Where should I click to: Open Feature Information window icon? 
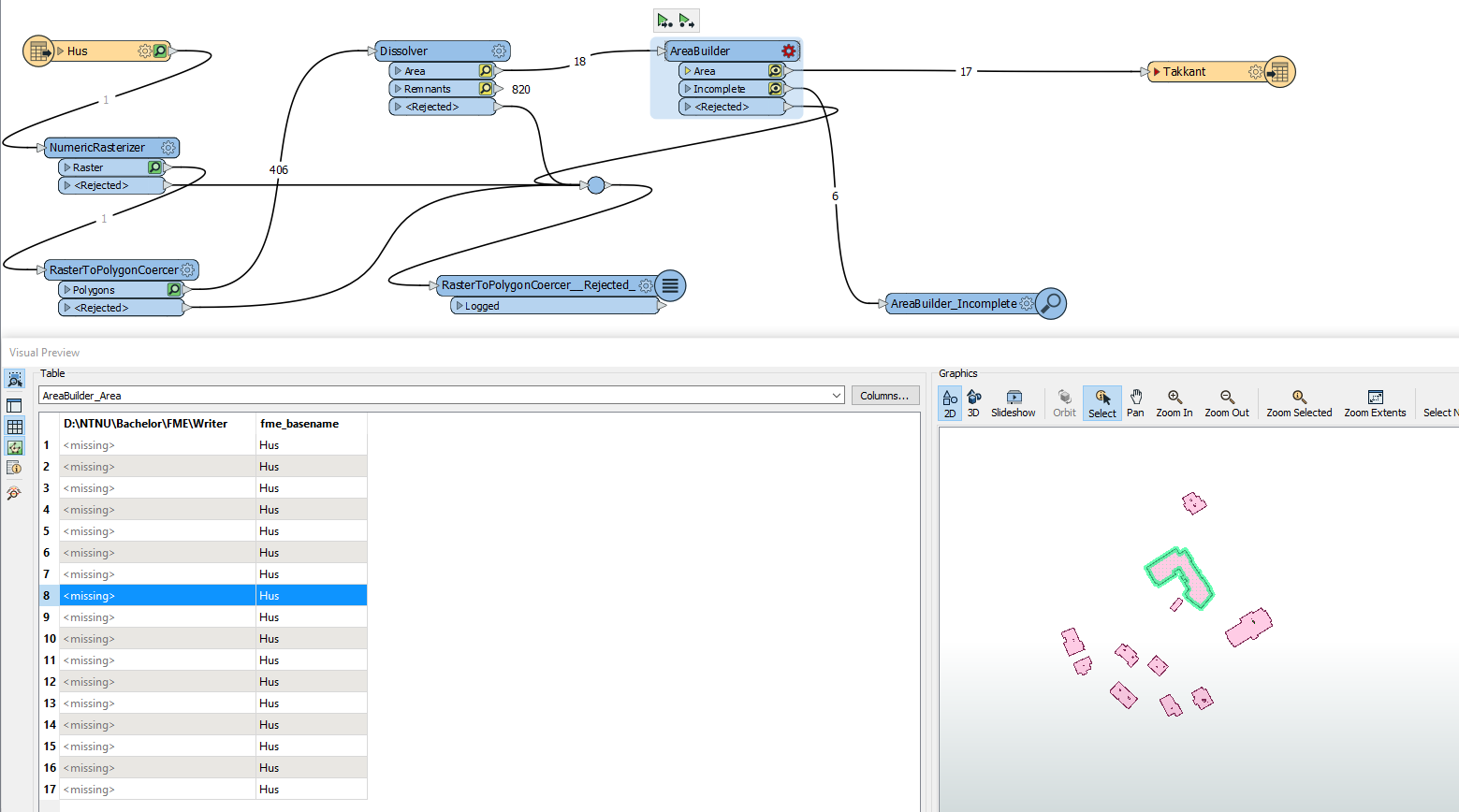[x=14, y=468]
